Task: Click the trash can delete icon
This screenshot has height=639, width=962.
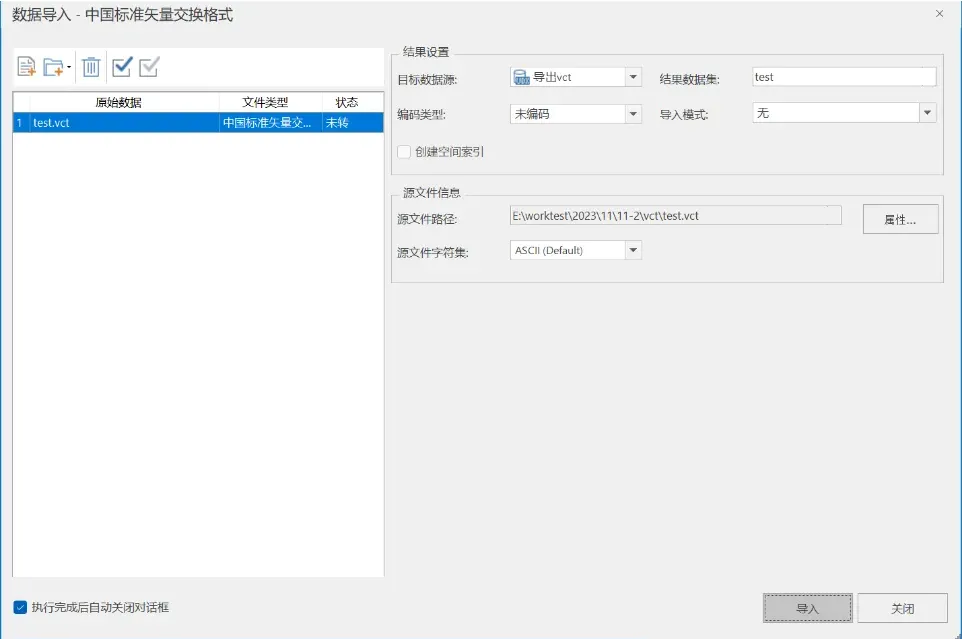Action: tap(91, 68)
